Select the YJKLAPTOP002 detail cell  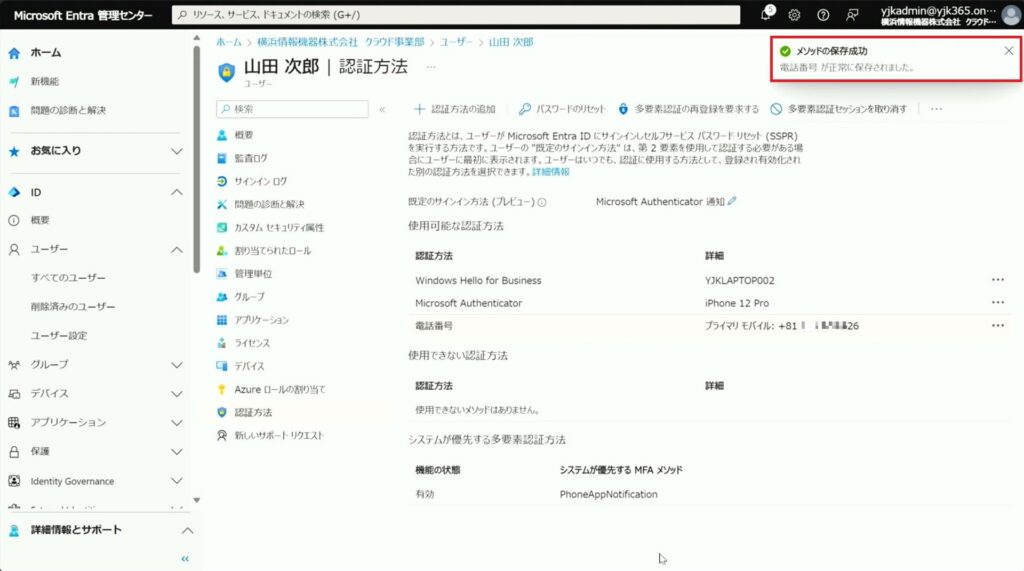tap(739, 280)
